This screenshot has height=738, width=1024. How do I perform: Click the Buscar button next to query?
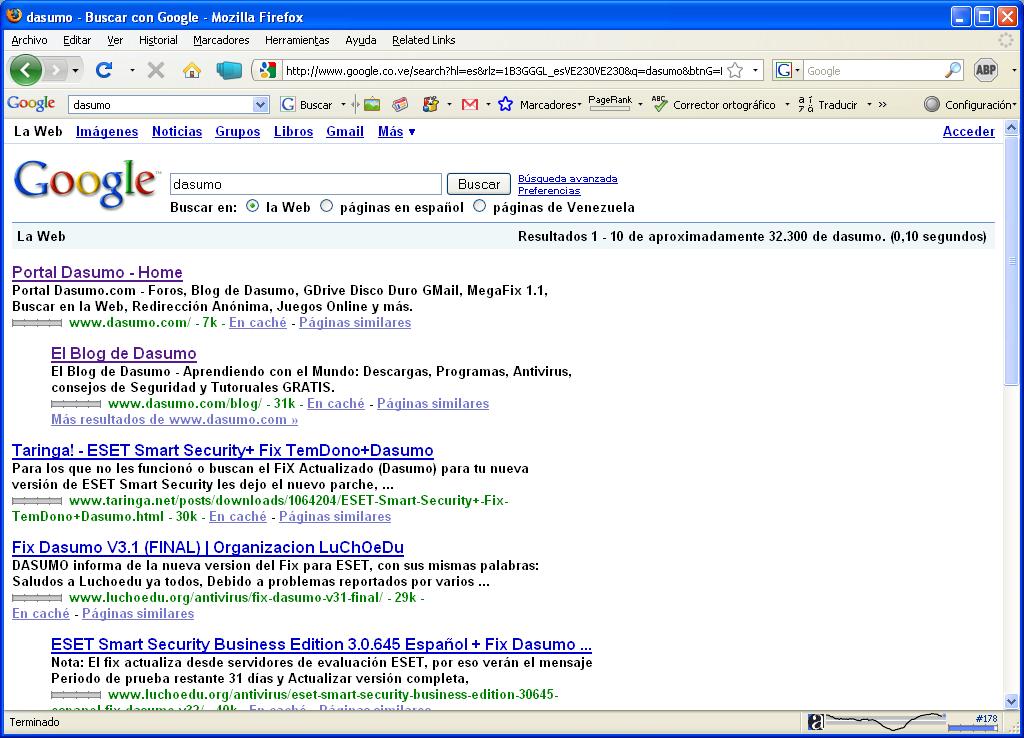click(479, 184)
